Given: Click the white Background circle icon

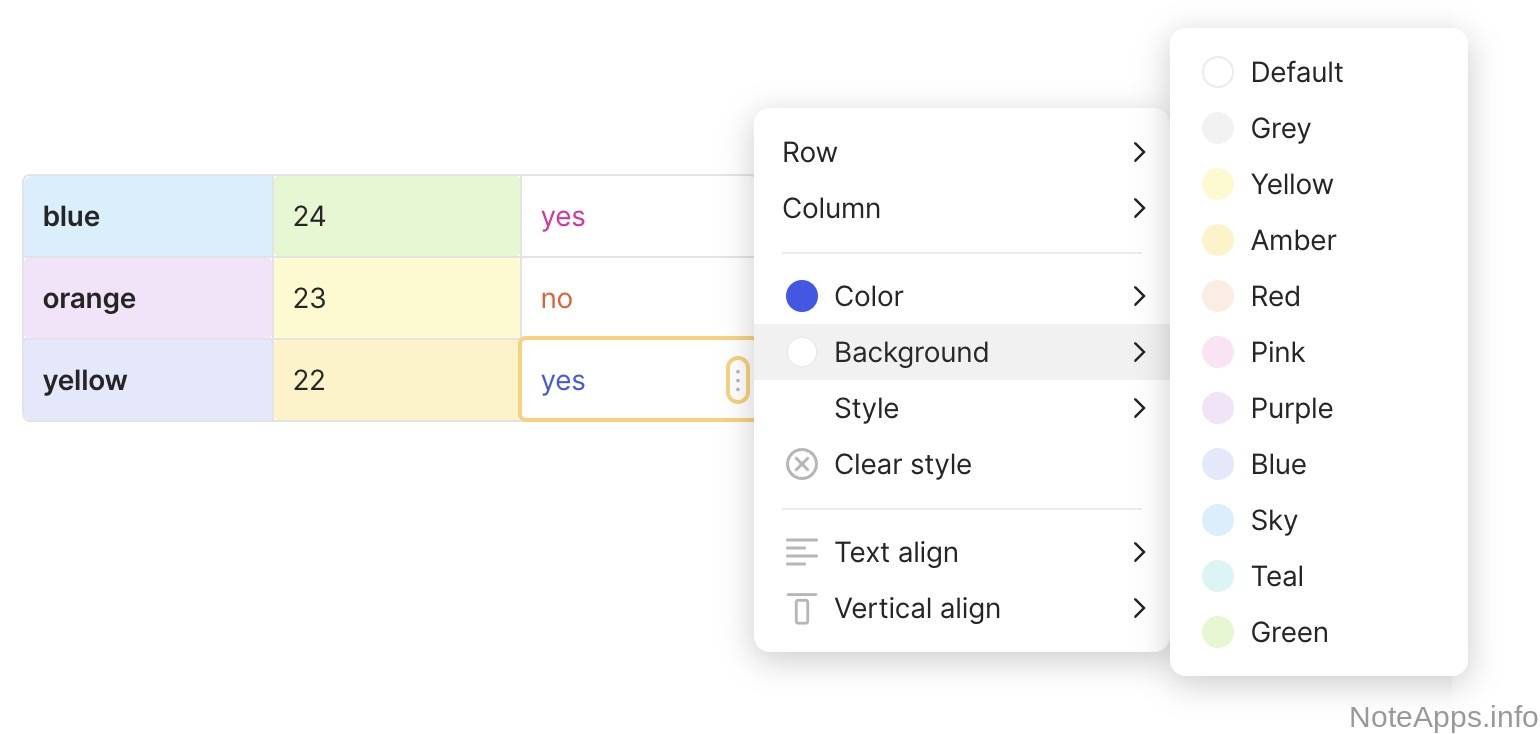Looking at the screenshot, I should coord(801,352).
